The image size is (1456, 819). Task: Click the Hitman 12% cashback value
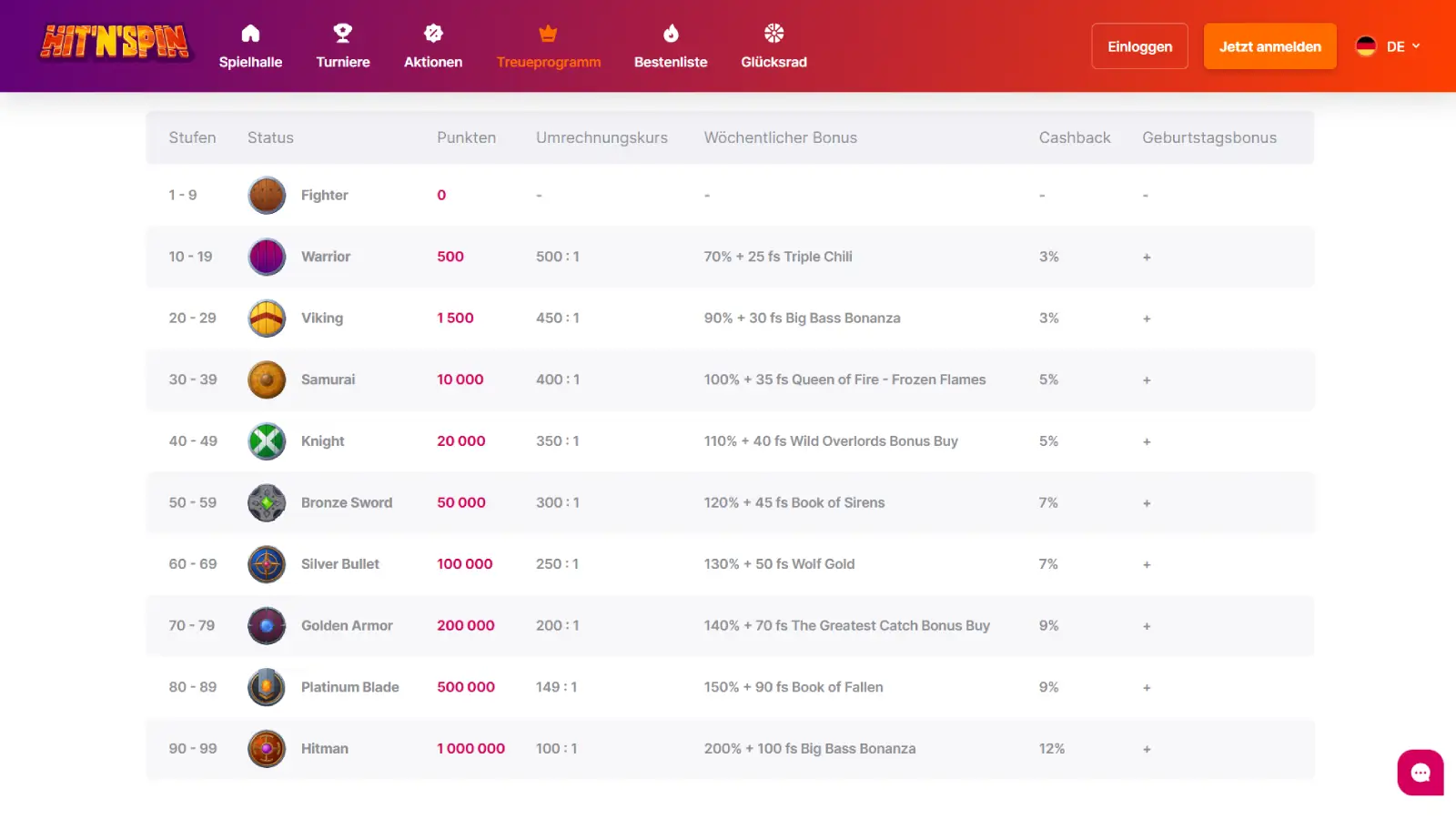[1052, 748]
